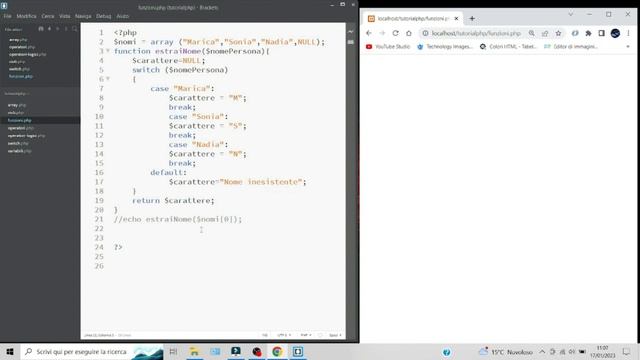Click the return $carattere line
The width and height of the screenshot is (640, 360).
173,200
